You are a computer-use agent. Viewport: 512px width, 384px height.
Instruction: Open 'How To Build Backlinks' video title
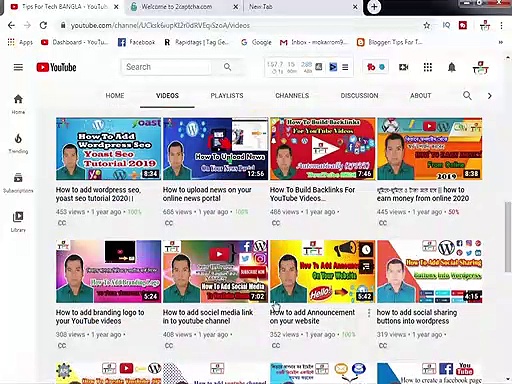coord(312,194)
